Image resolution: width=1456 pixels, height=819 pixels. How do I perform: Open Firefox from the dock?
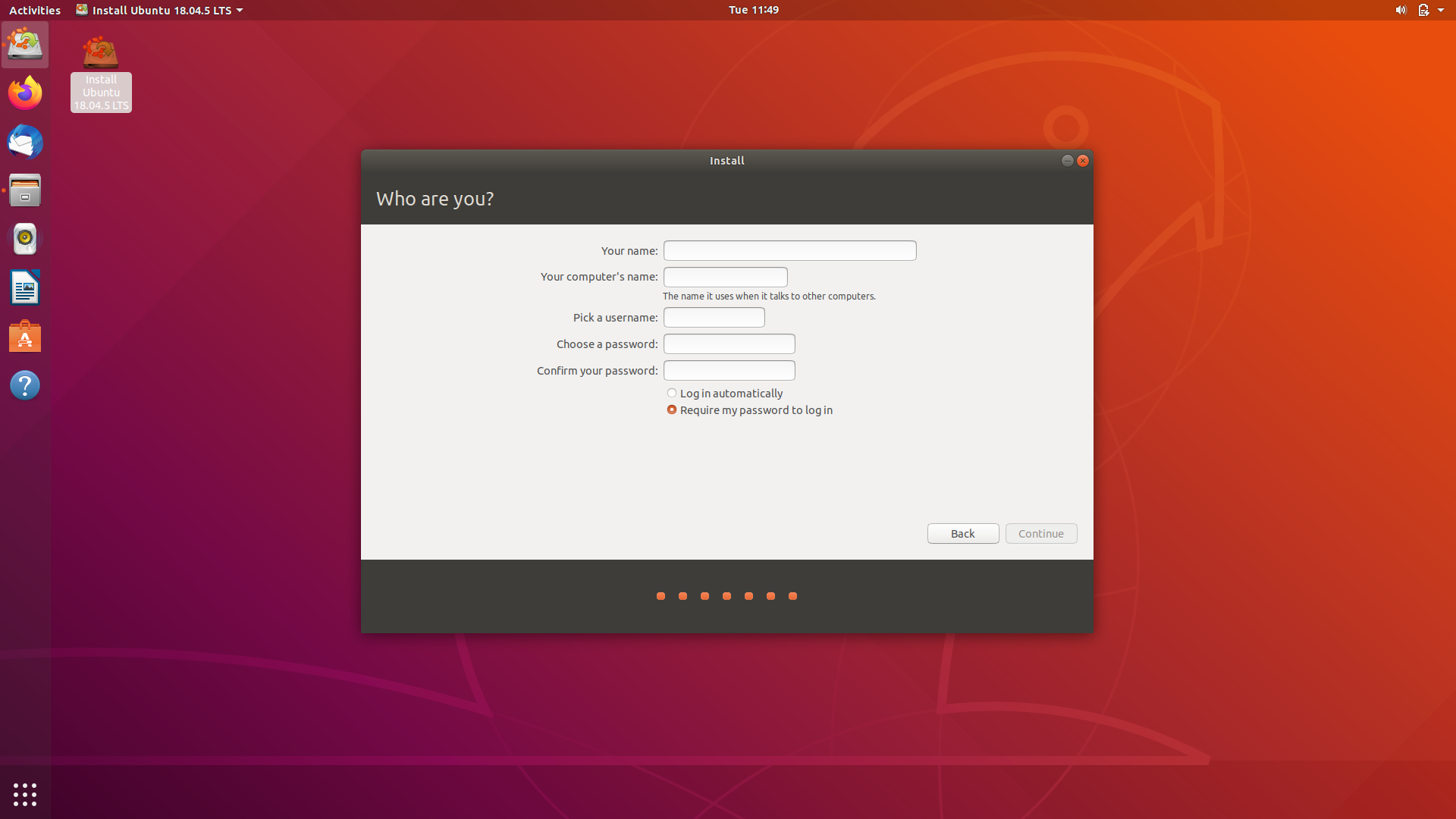[25, 93]
